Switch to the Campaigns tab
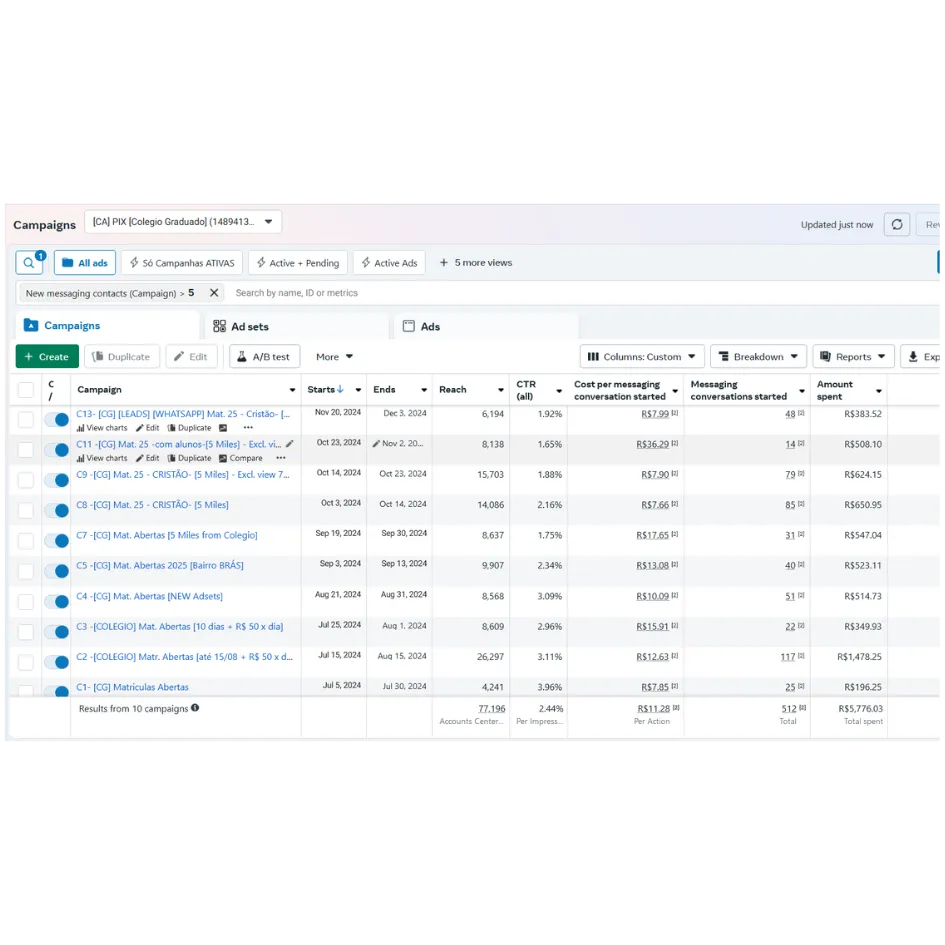Image resolution: width=945 pixels, height=945 pixels. point(107,326)
